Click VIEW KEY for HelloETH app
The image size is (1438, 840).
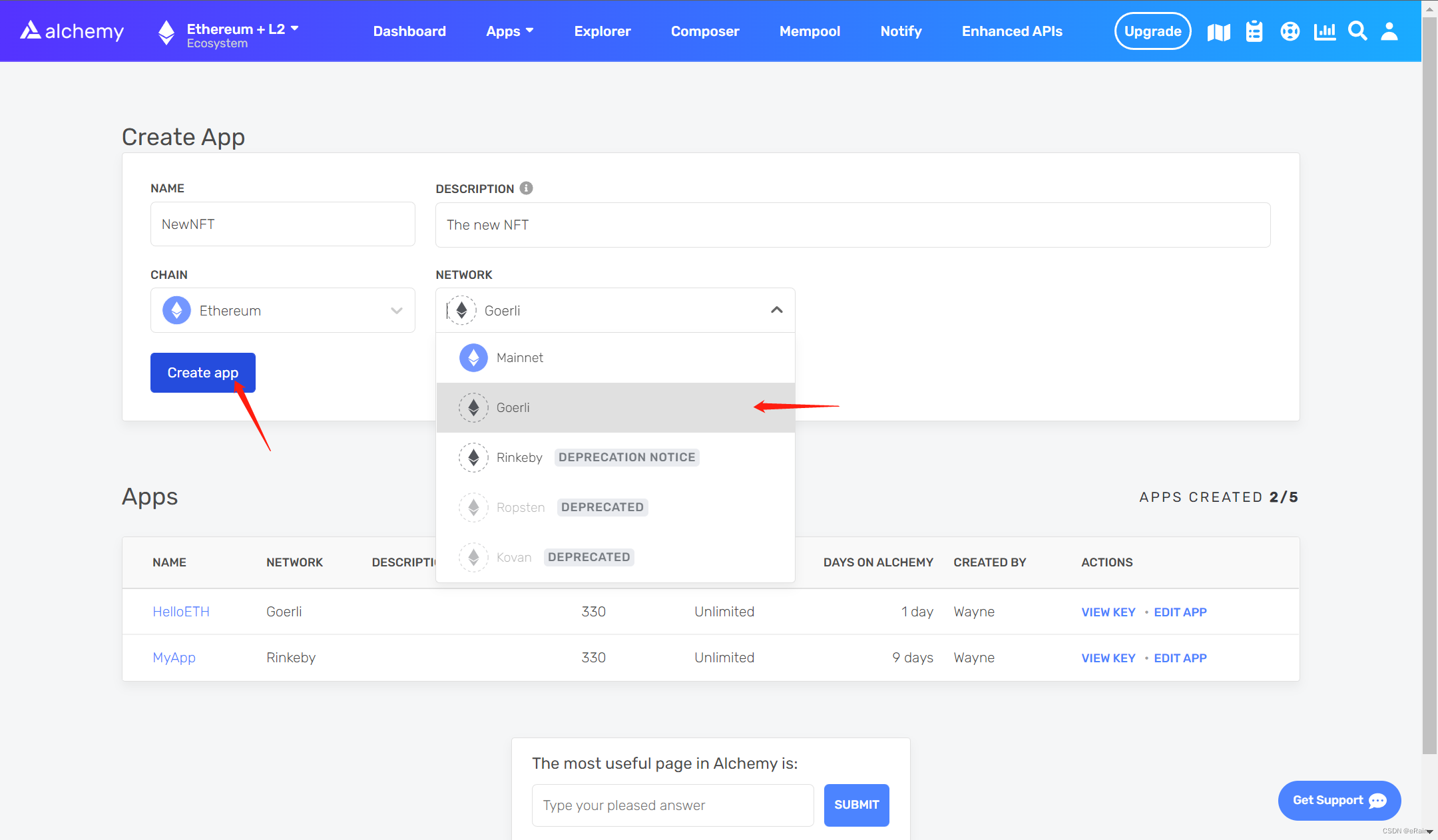(1108, 611)
